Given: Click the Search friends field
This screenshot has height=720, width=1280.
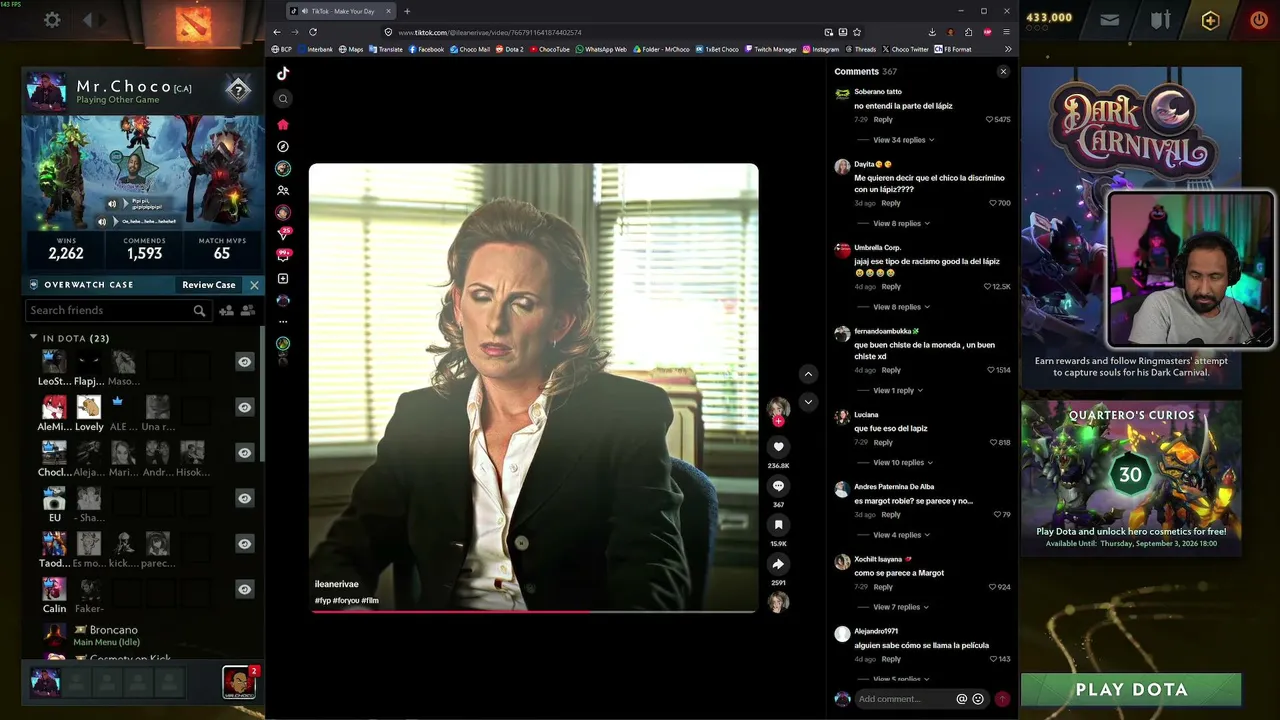Looking at the screenshot, I should point(117,311).
